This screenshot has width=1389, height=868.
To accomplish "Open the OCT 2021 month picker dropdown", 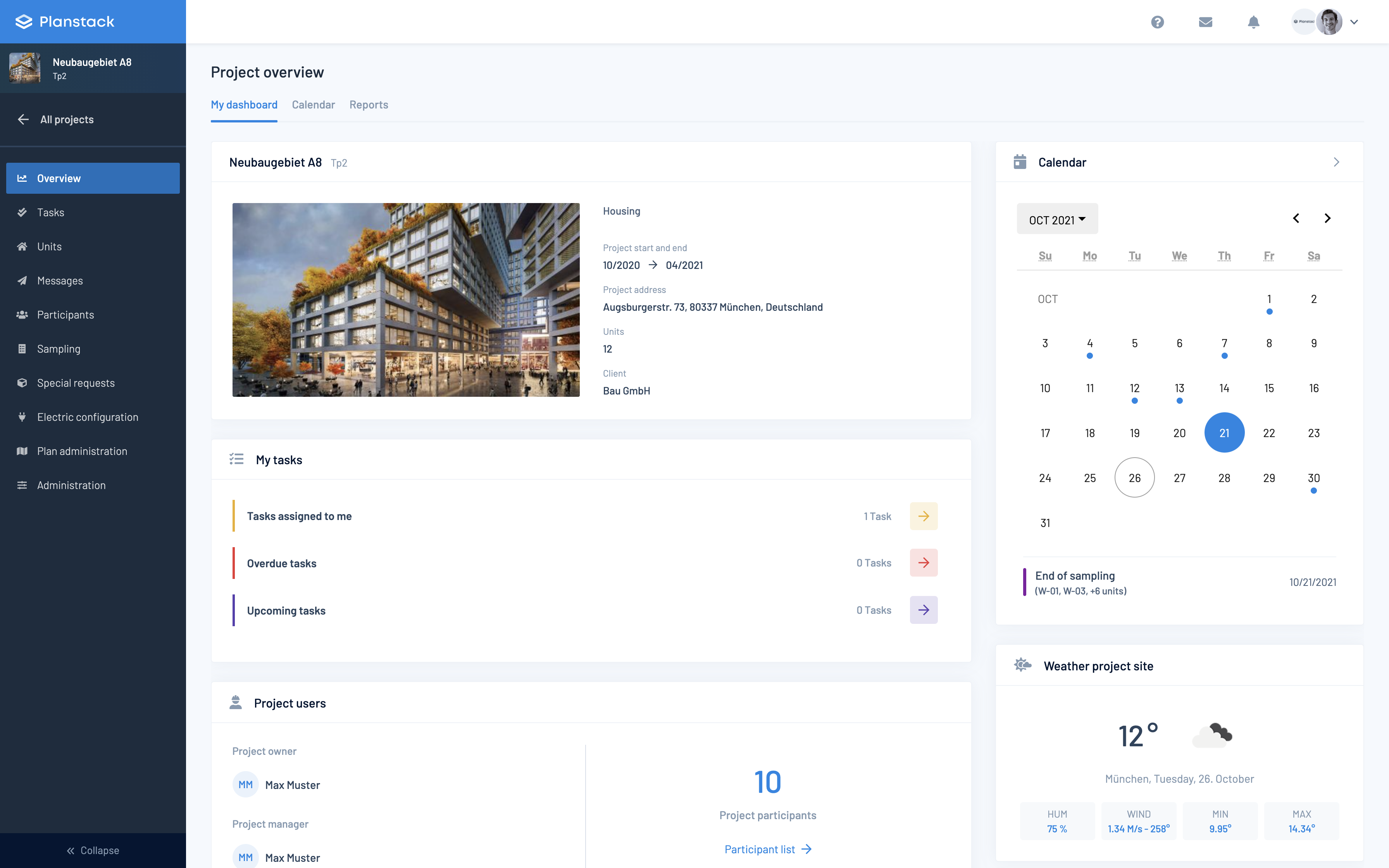I will (x=1057, y=219).
